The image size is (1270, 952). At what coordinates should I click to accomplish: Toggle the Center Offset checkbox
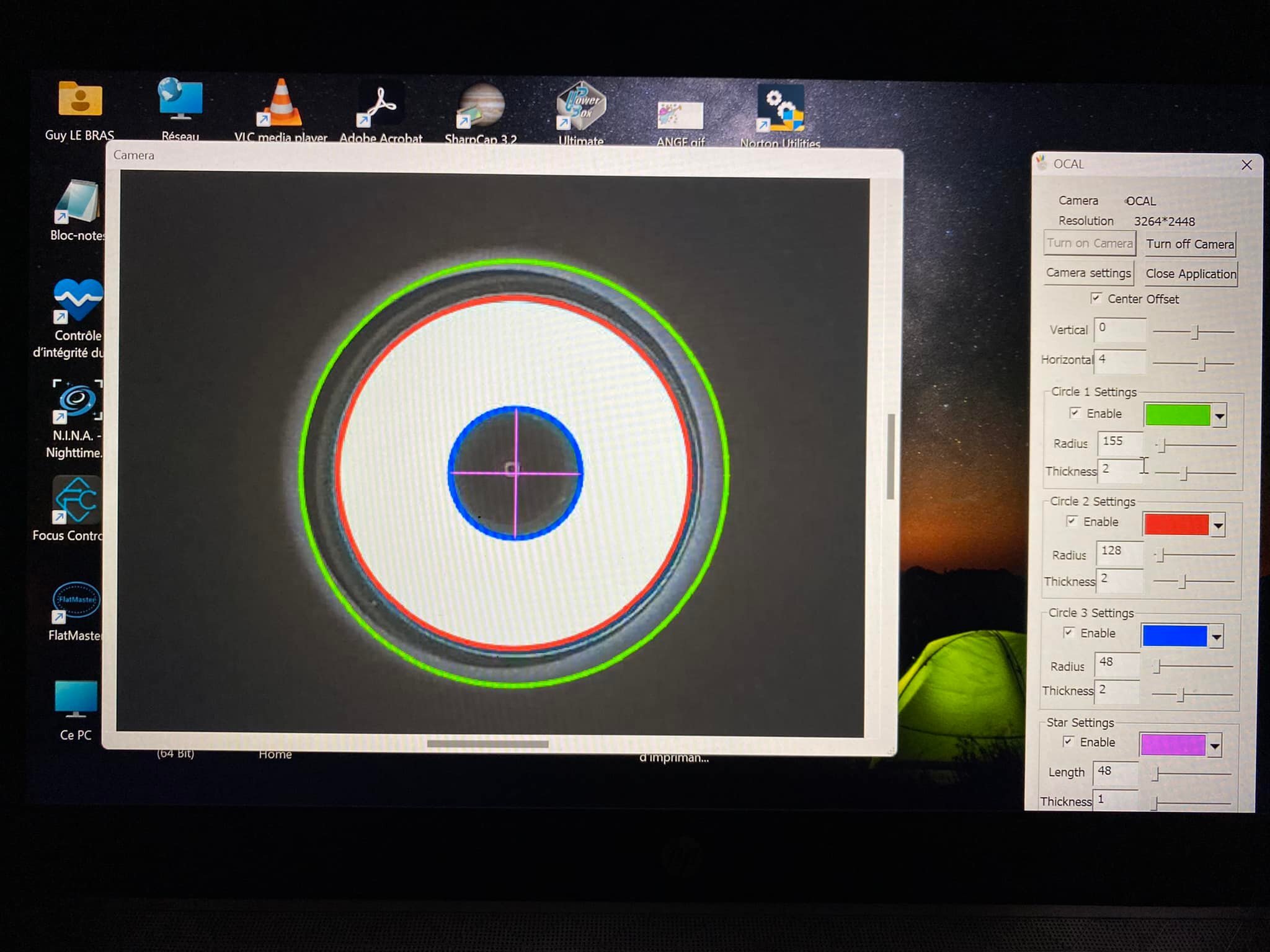tap(1096, 298)
